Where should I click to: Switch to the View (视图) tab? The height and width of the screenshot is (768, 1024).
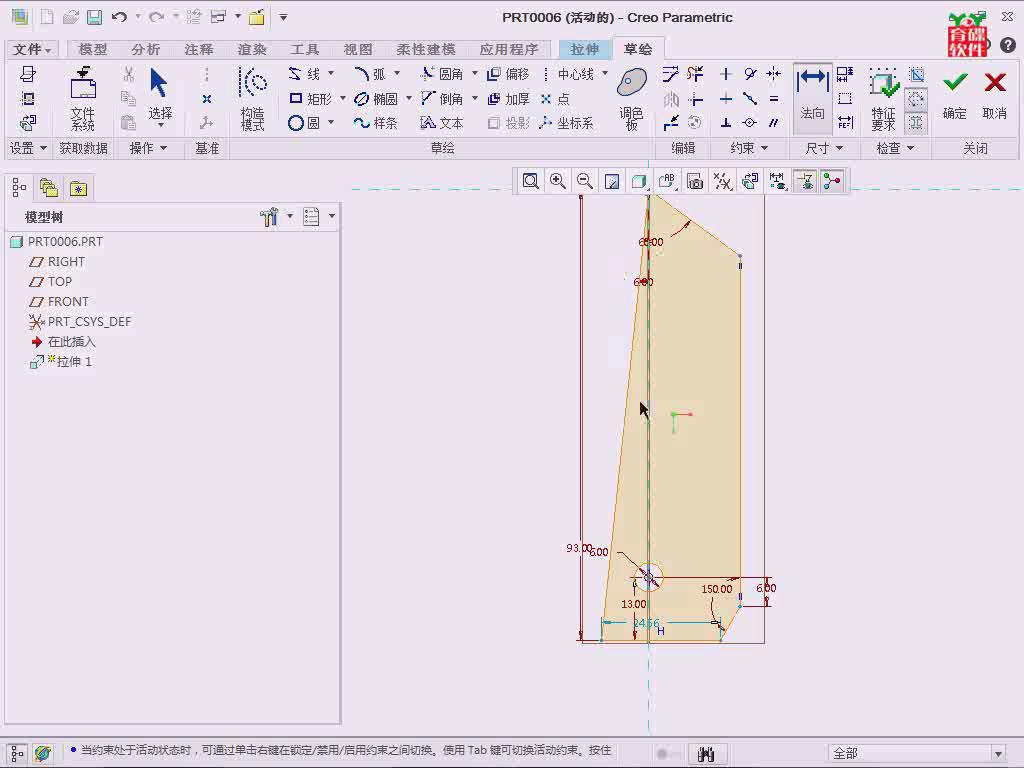click(x=358, y=49)
